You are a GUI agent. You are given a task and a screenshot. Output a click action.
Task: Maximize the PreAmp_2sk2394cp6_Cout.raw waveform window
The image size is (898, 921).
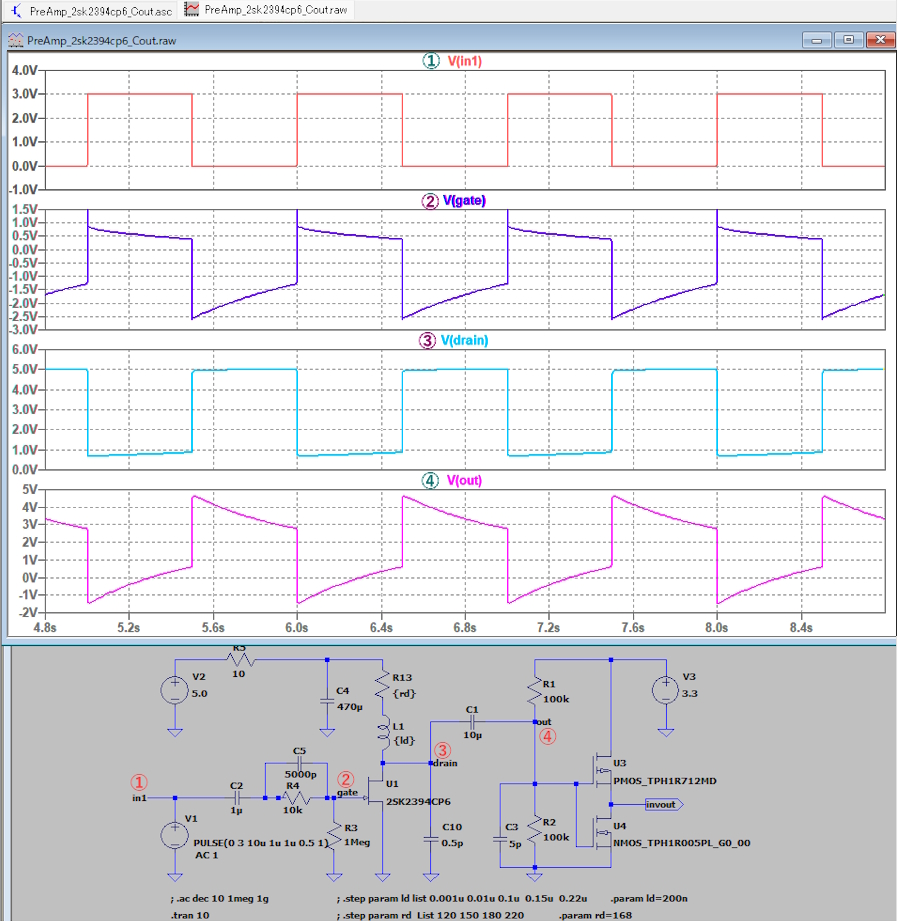848,40
